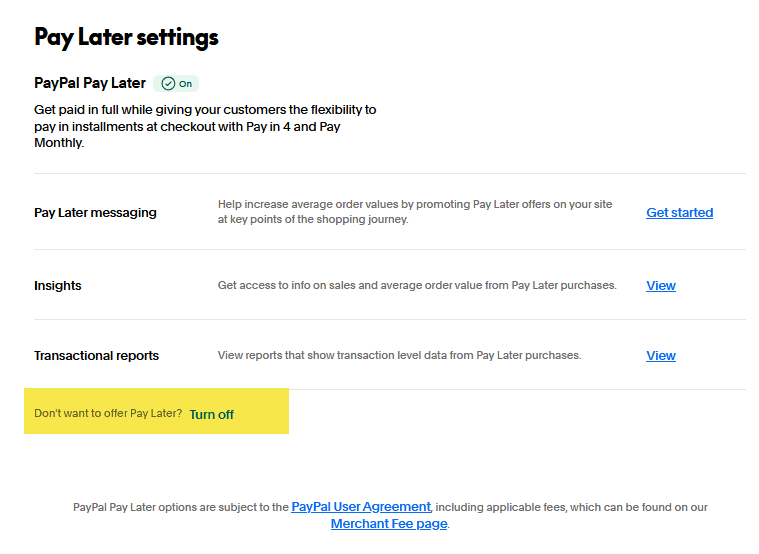759x554 pixels.
Task: Click the PayPal Pay Later subheading
Action: point(90,83)
